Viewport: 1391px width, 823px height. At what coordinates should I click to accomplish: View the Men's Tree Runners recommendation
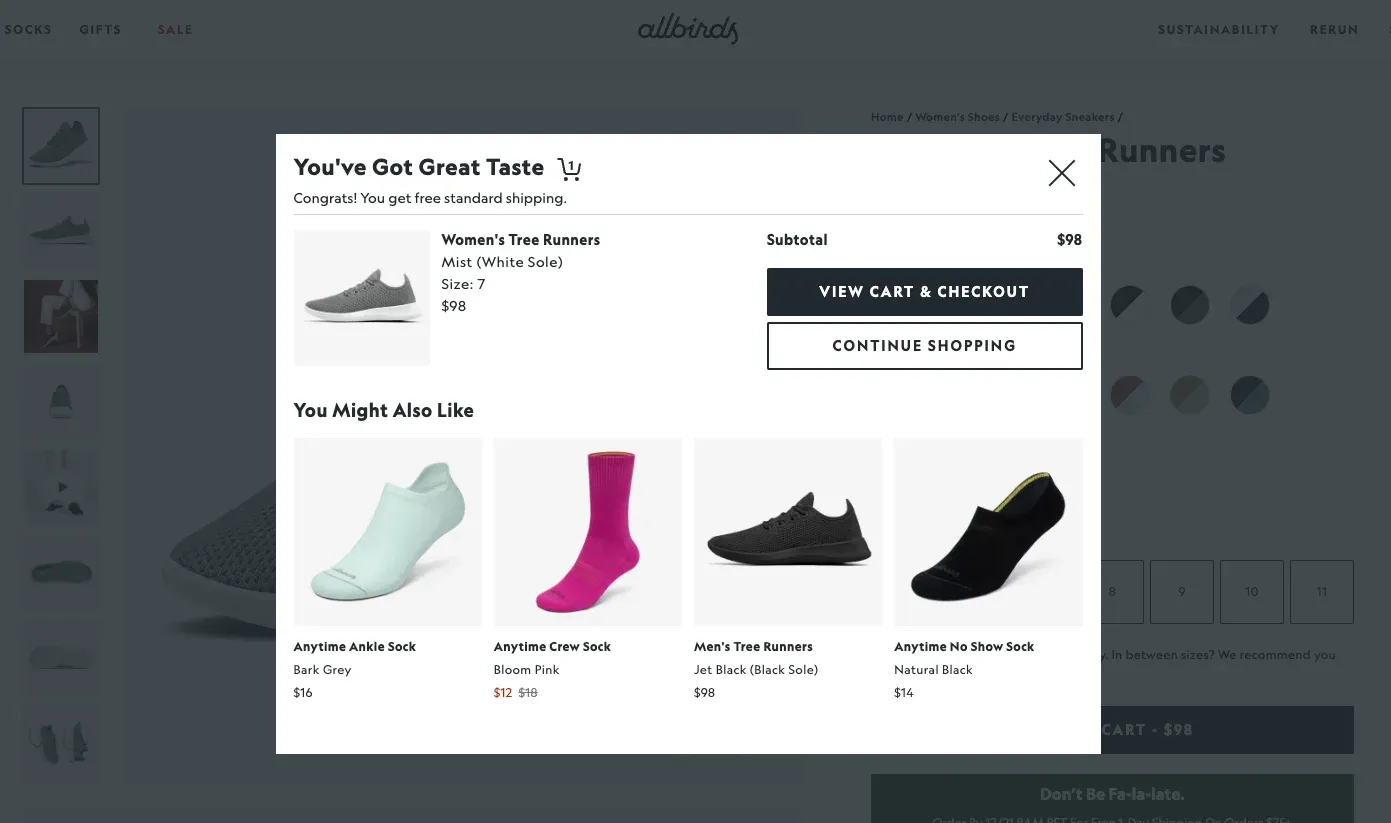click(787, 531)
